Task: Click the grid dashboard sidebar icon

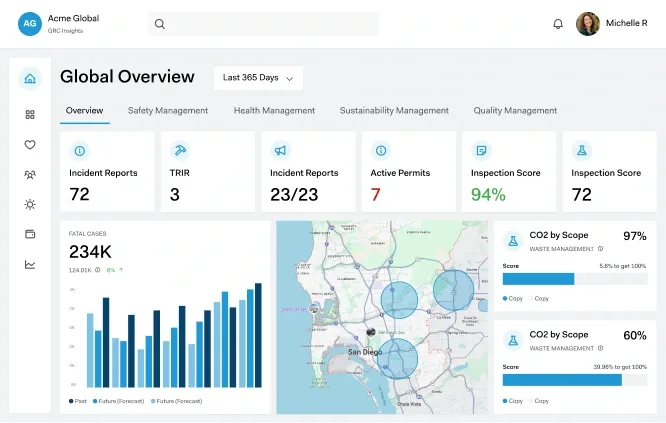Action: point(30,114)
